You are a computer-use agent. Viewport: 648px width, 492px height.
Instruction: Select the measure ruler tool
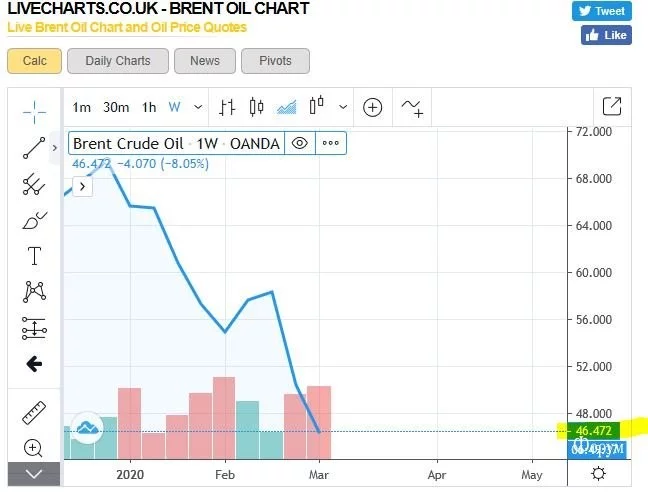34,412
